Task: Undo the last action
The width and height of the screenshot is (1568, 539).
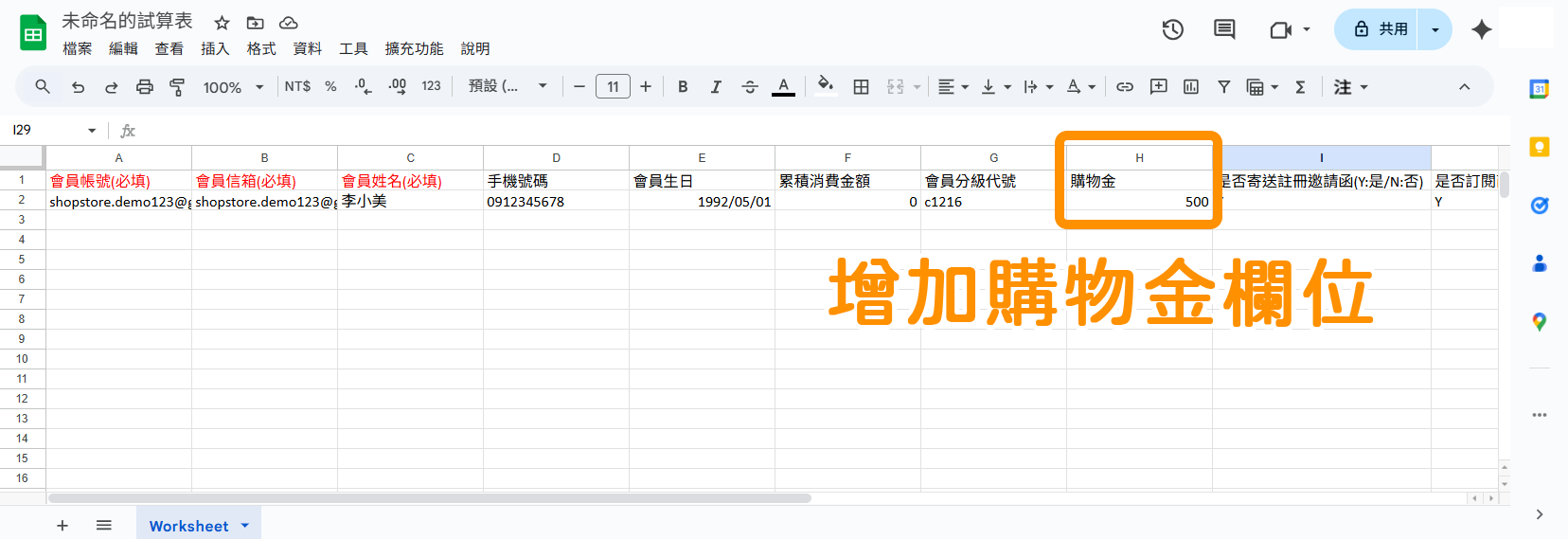Action: coord(78,87)
